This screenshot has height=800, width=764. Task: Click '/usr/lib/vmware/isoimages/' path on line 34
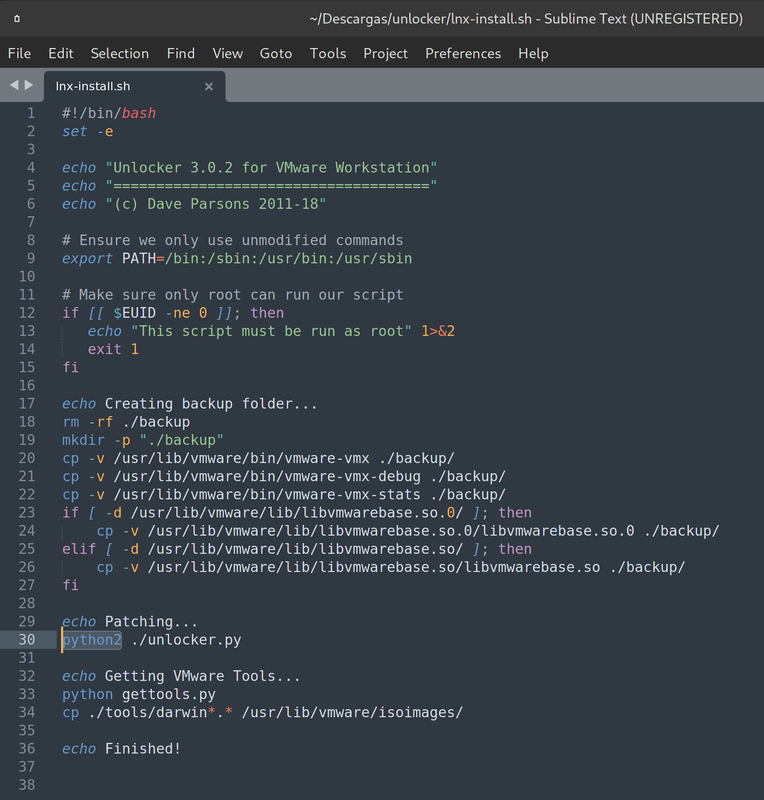coord(352,712)
